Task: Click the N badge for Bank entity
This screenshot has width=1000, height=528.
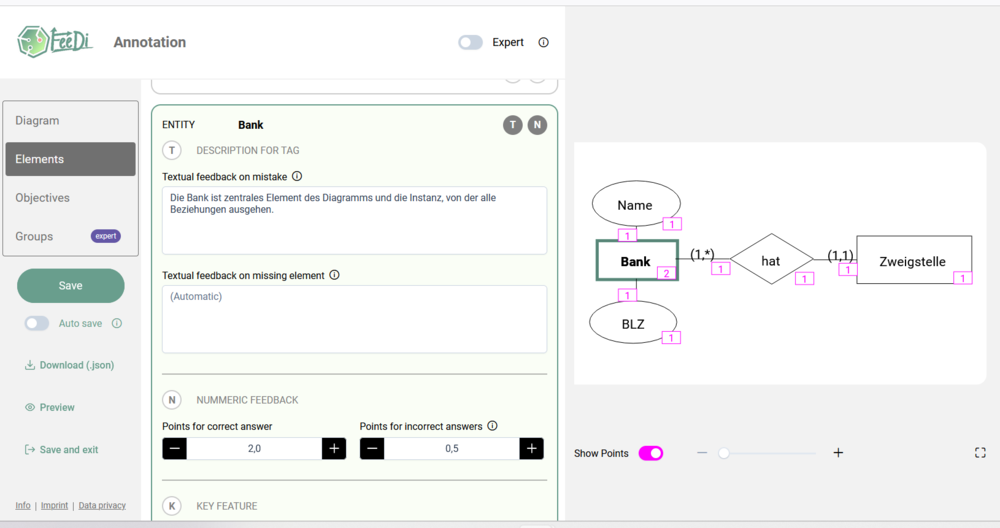Action: coord(537,125)
